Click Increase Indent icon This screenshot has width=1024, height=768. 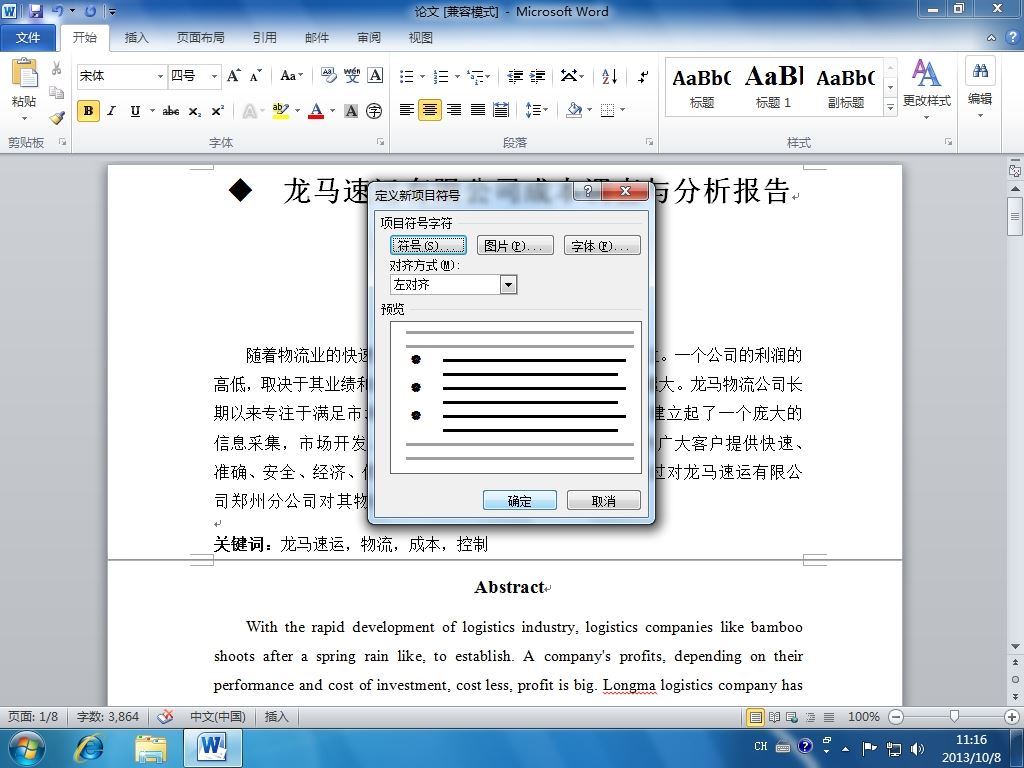click(537, 76)
